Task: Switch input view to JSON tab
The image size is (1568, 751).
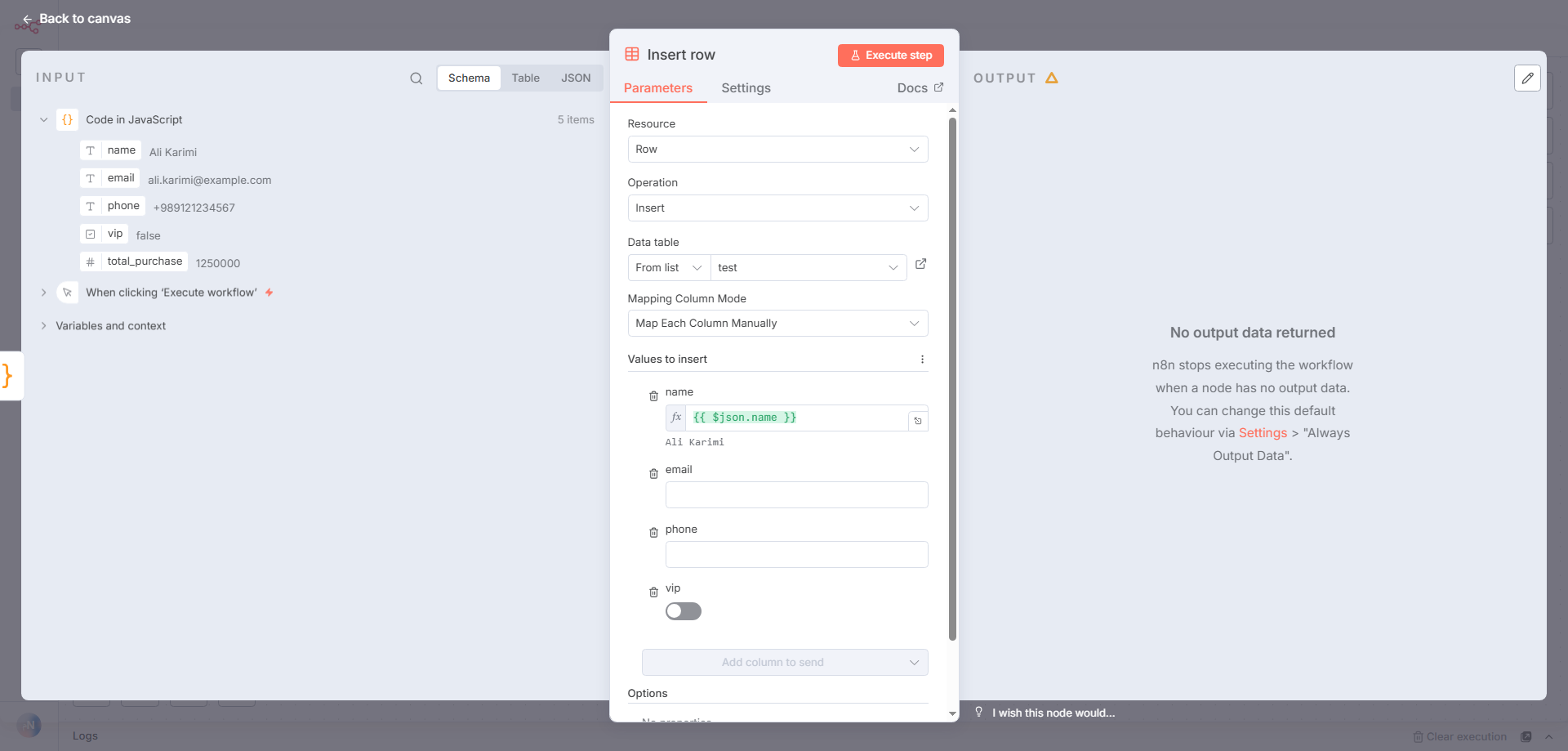Action: pyautogui.click(x=575, y=78)
